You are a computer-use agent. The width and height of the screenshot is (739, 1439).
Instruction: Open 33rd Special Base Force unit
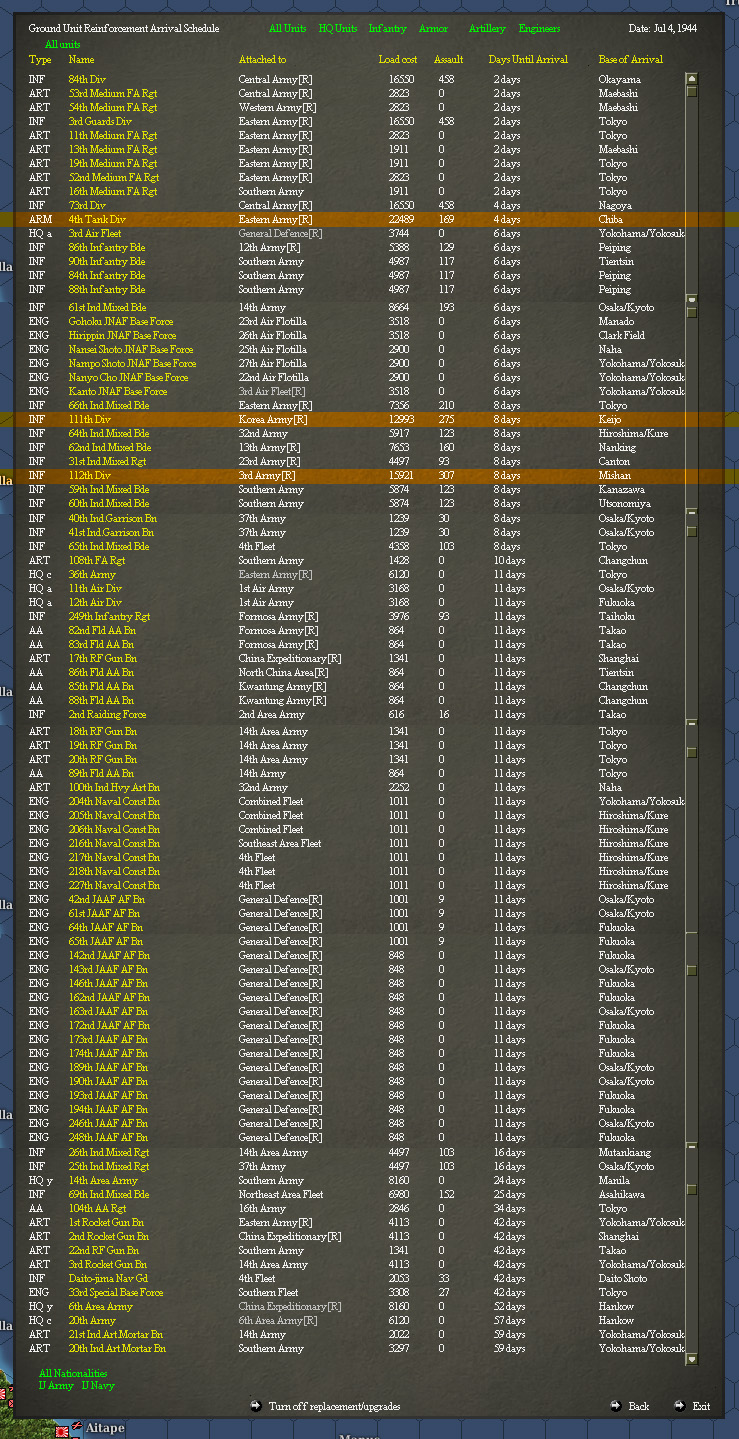pos(116,1292)
